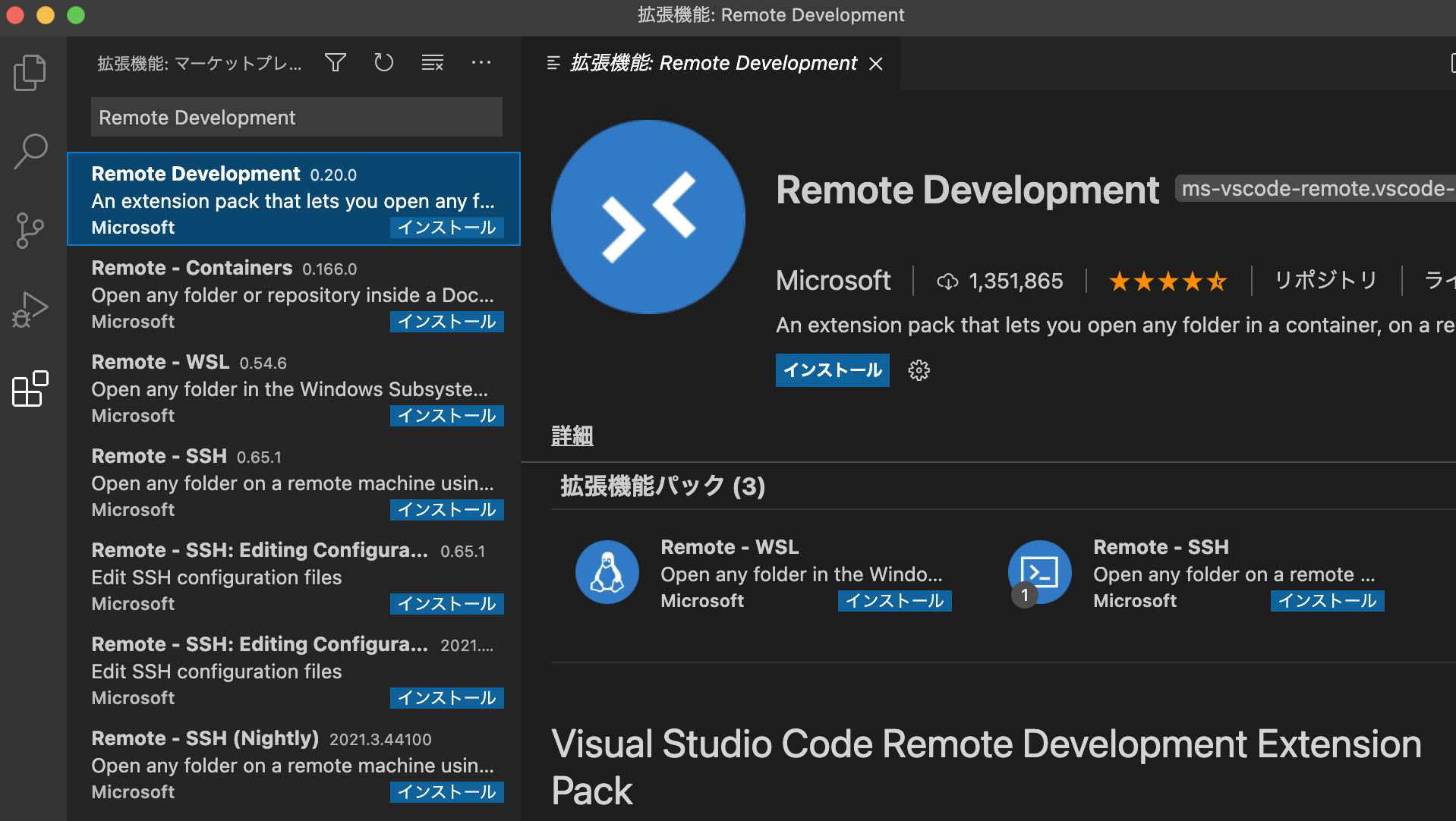Open the 詳細 details tab
The width and height of the screenshot is (1456, 821).
(572, 436)
